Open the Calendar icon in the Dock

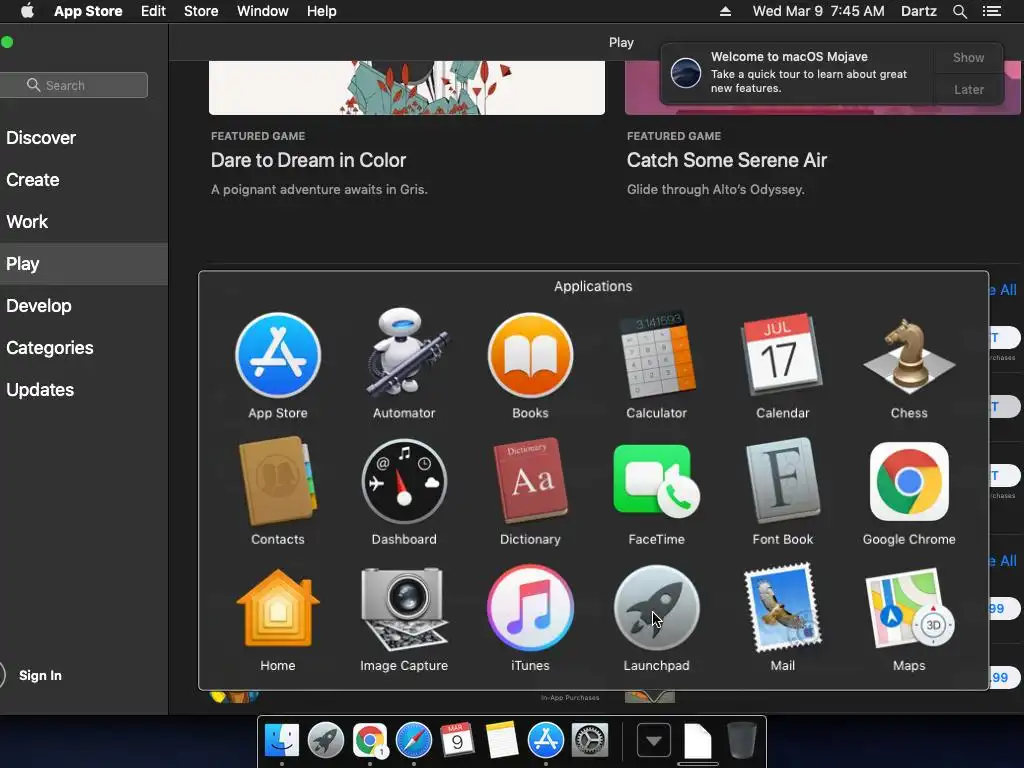click(457, 740)
